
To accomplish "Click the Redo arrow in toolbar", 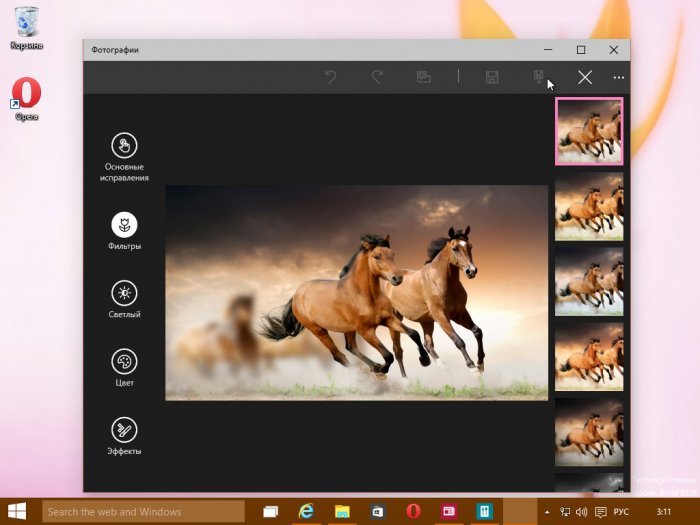I will point(377,77).
